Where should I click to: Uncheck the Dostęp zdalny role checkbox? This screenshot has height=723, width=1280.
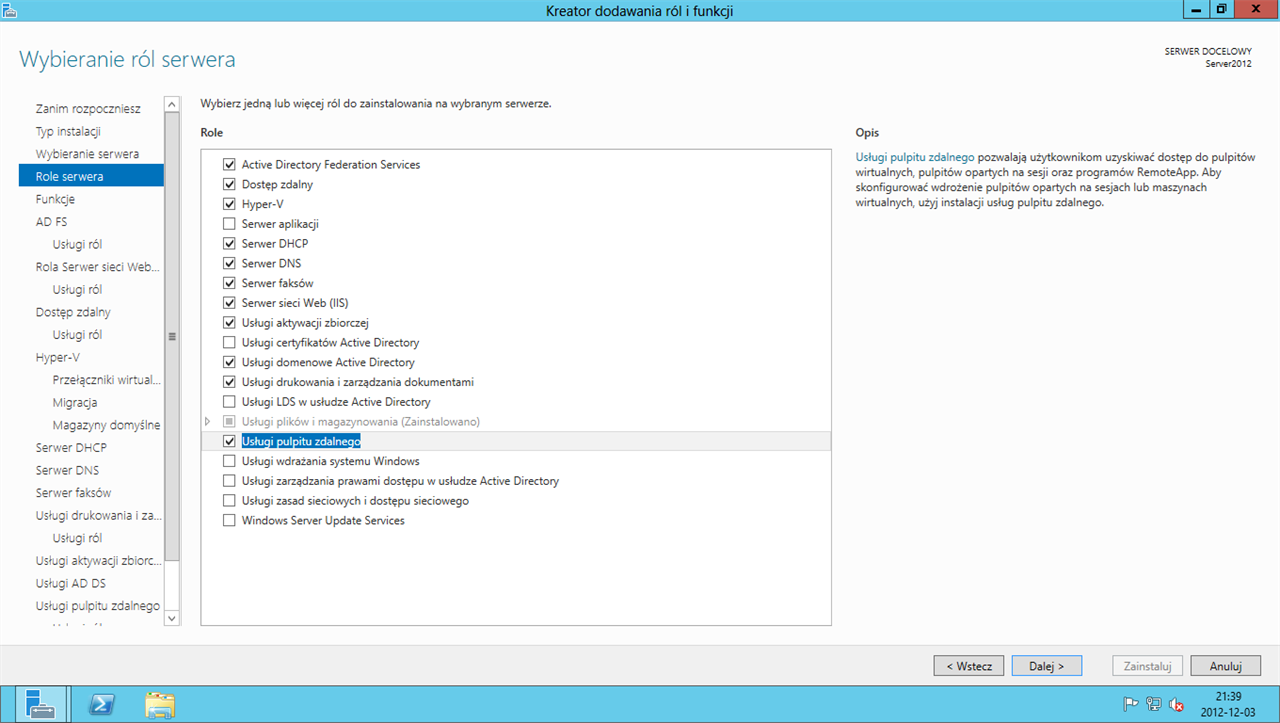click(x=229, y=184)
